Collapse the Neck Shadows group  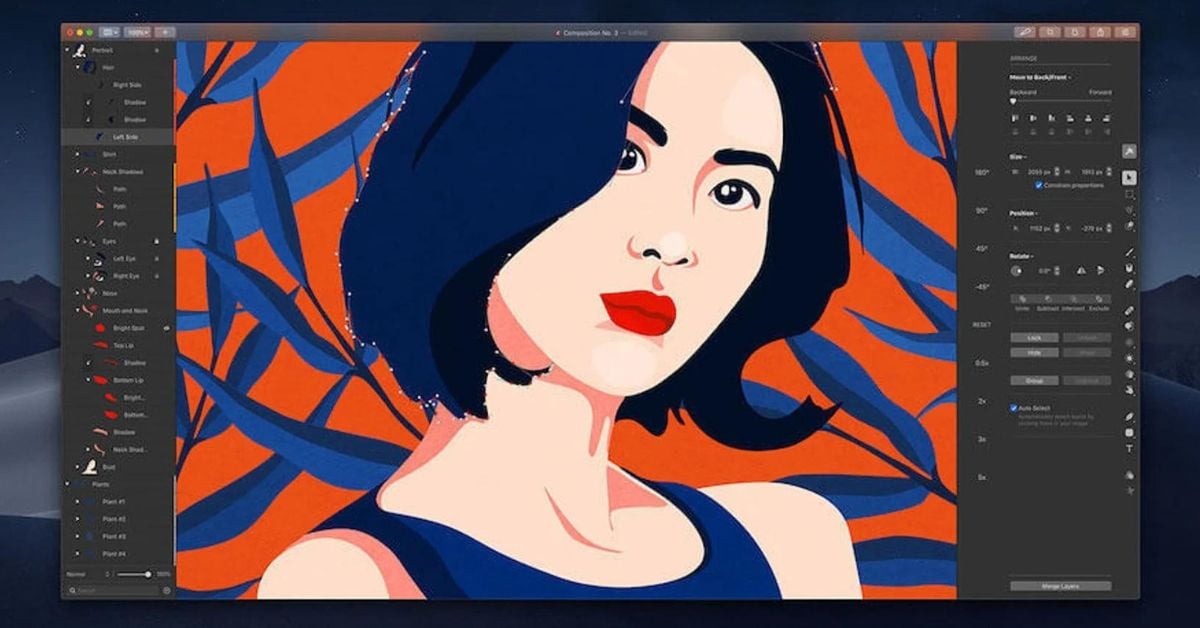pos(77,171)
